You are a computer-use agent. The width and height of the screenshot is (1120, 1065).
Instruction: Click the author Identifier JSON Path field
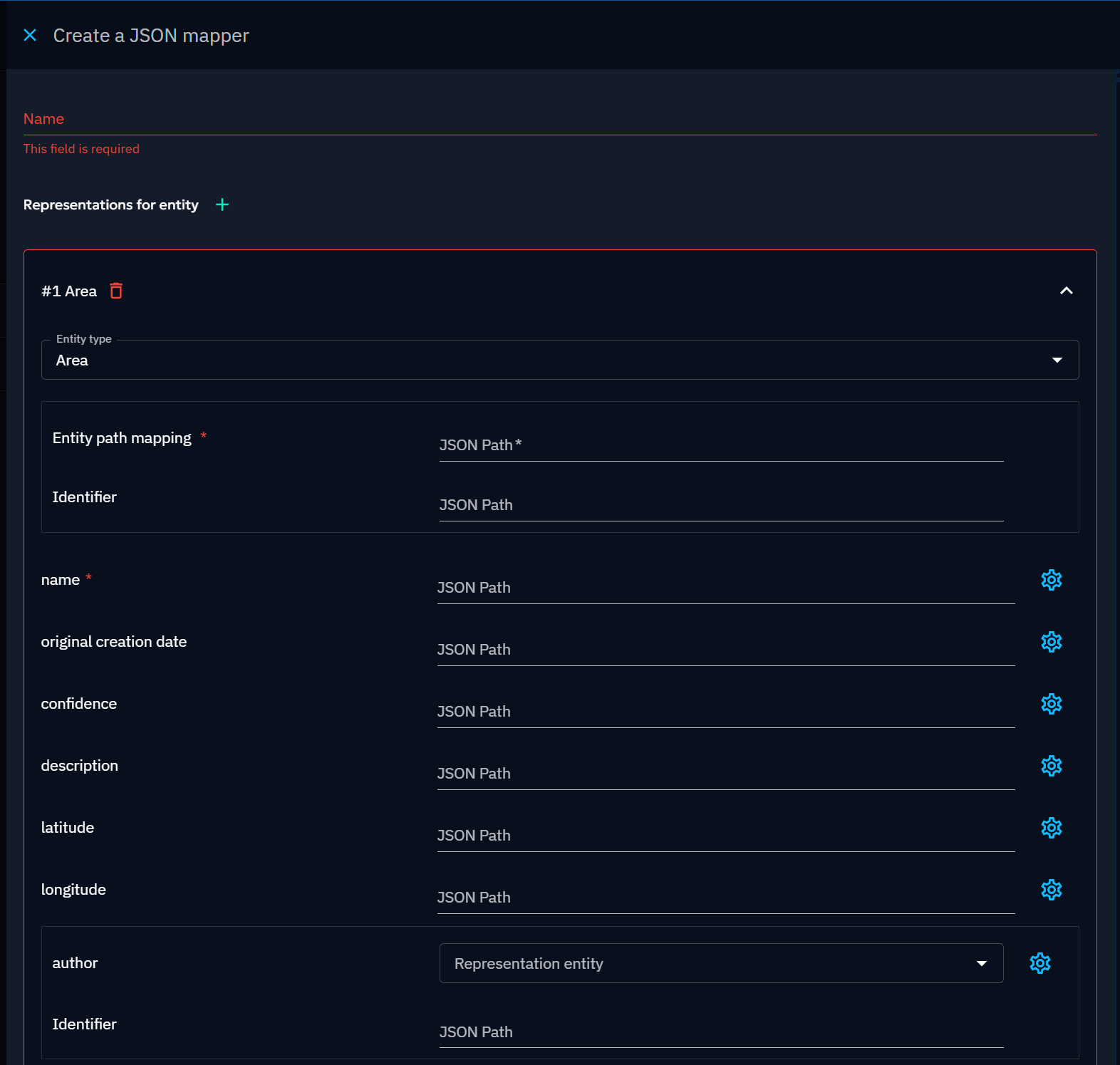pos(721,1033)
